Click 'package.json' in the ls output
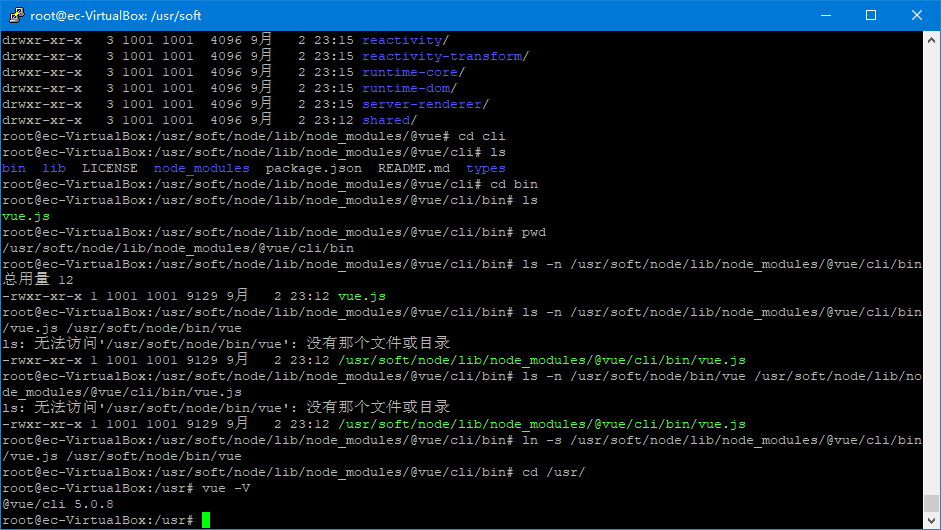The width and height of the screenshot is (941, 530). pos(314,168)
